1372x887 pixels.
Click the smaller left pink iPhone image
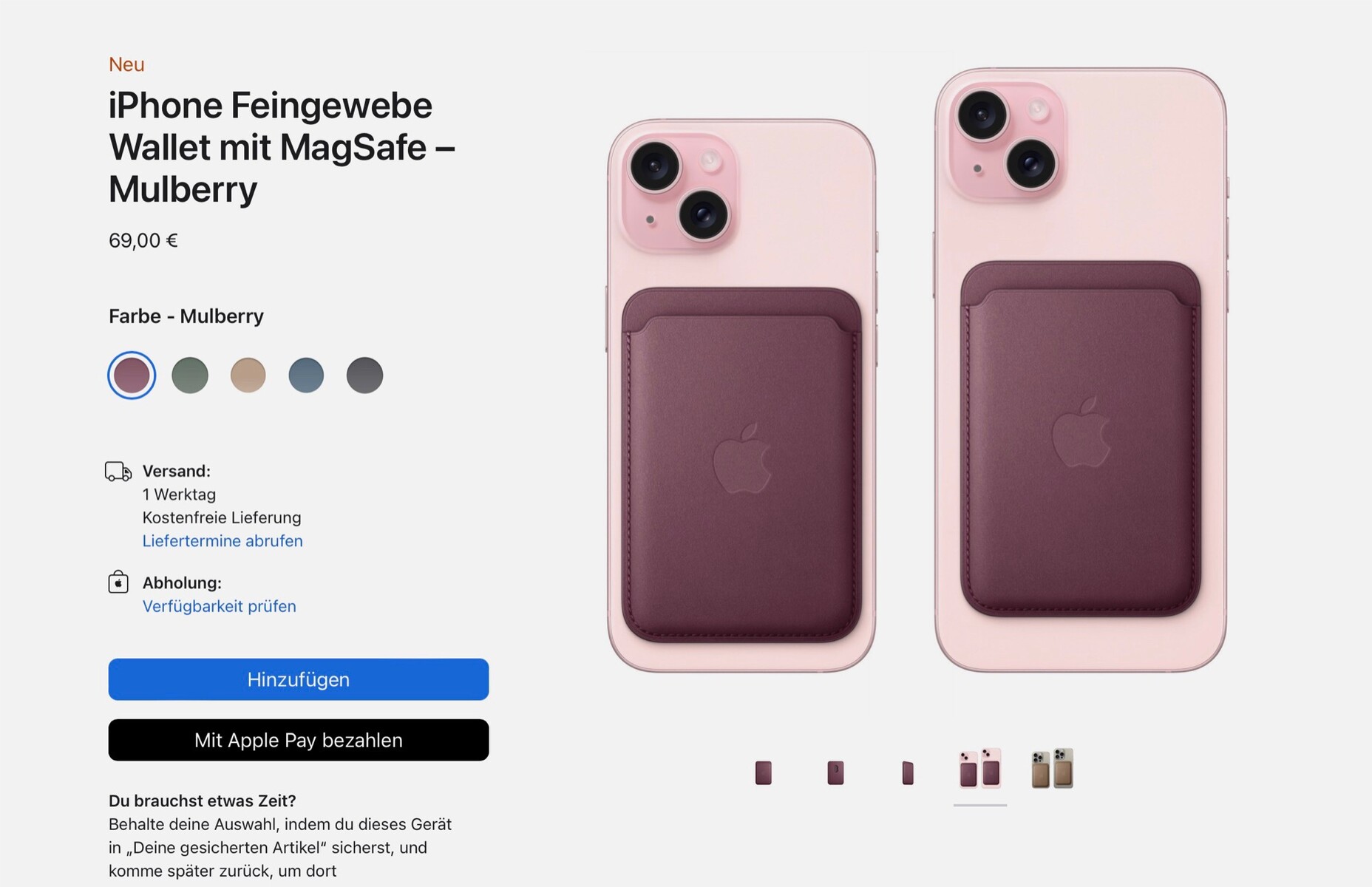pos(741,395)
